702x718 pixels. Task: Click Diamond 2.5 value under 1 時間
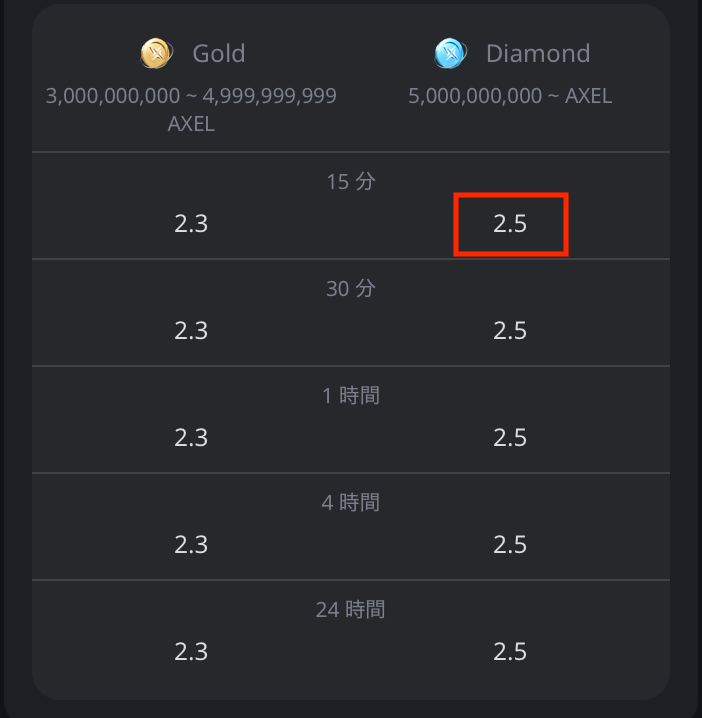510,438
